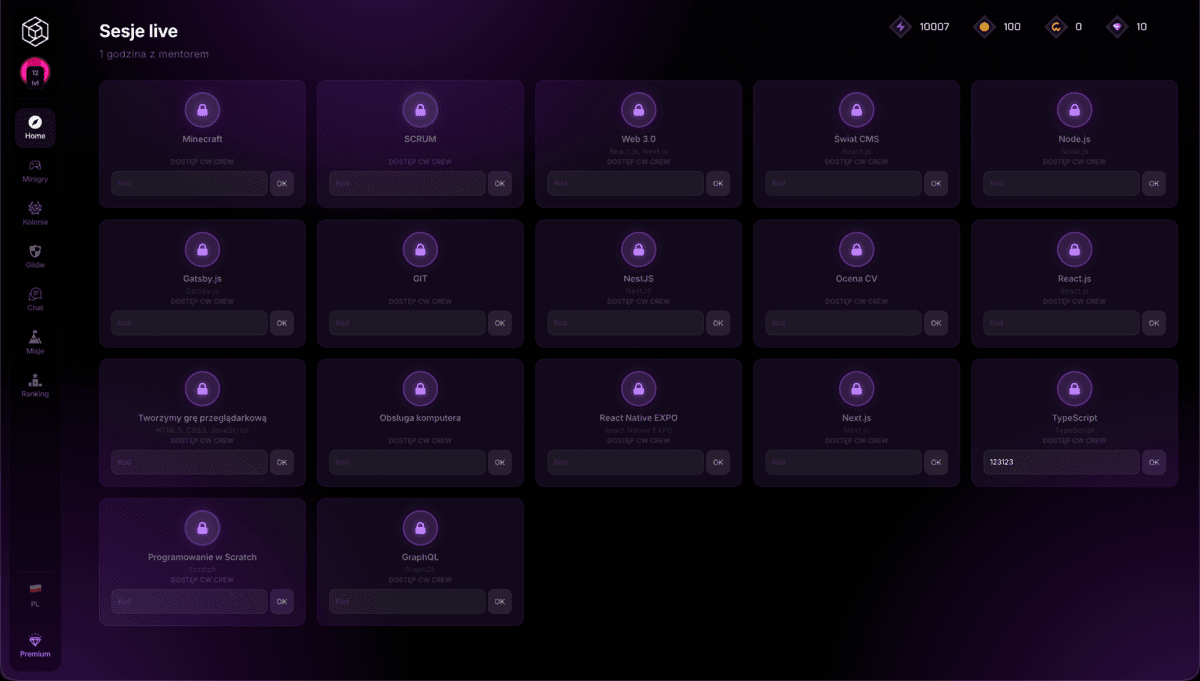Image resolution: width=1200 pixels, height=681 pixels.
Task: Submit the SCRUM code with OK
Action: [x=500, y=183]
